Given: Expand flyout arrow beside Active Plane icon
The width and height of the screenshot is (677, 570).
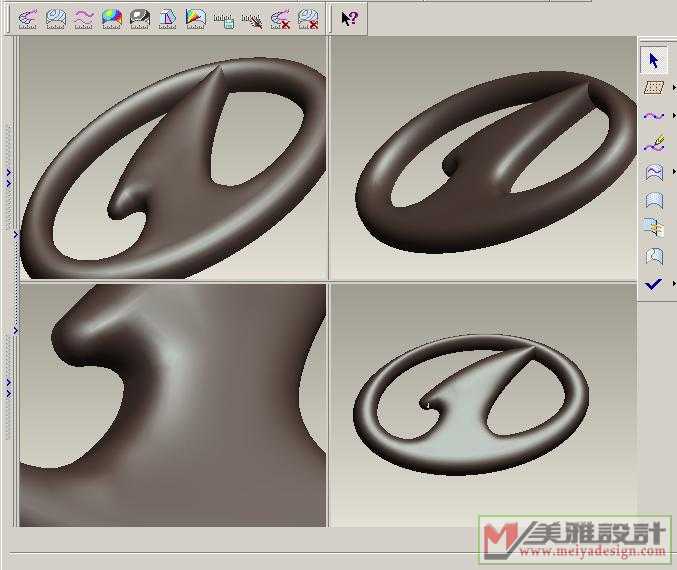Looking at the screenshot, I should click(674, 88).
